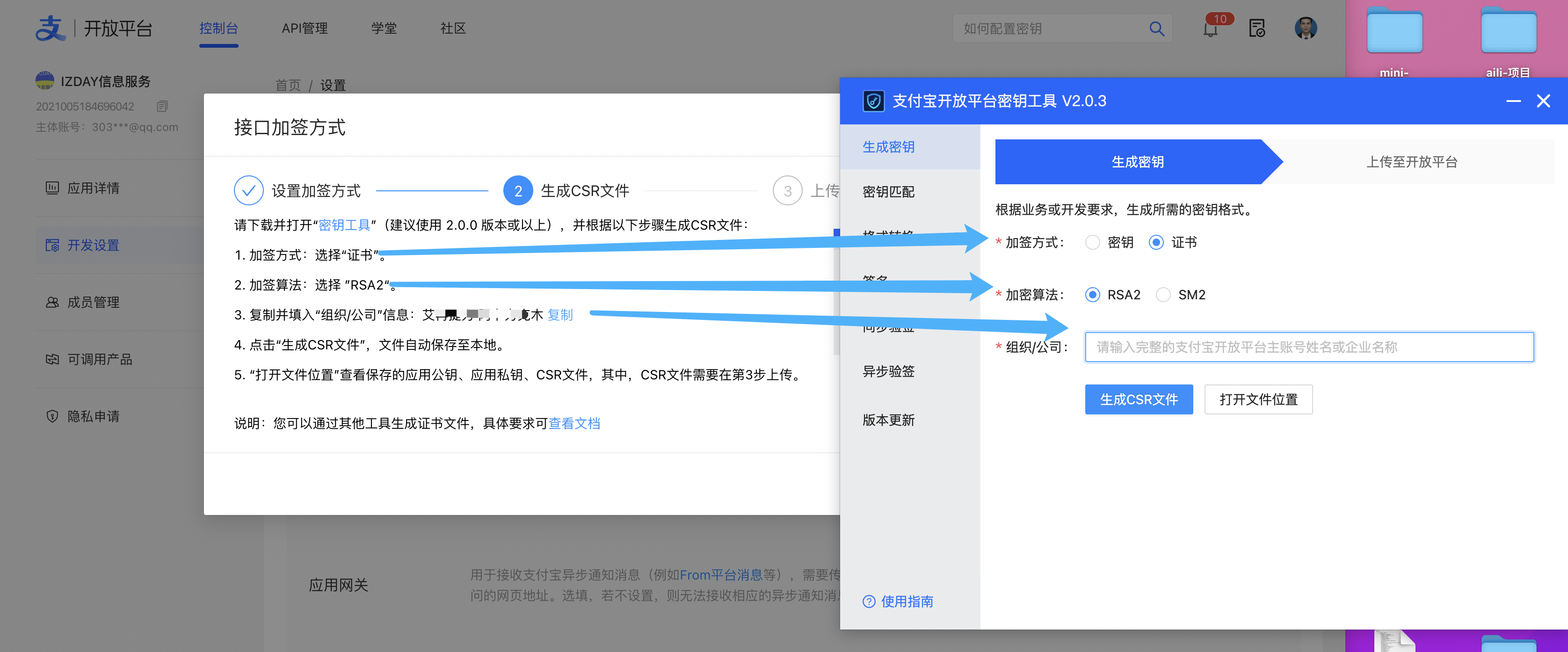Click step 1 设置加签方式 checkmark circle
Viewport: 1568px width, 652px height.
[248, 190]
